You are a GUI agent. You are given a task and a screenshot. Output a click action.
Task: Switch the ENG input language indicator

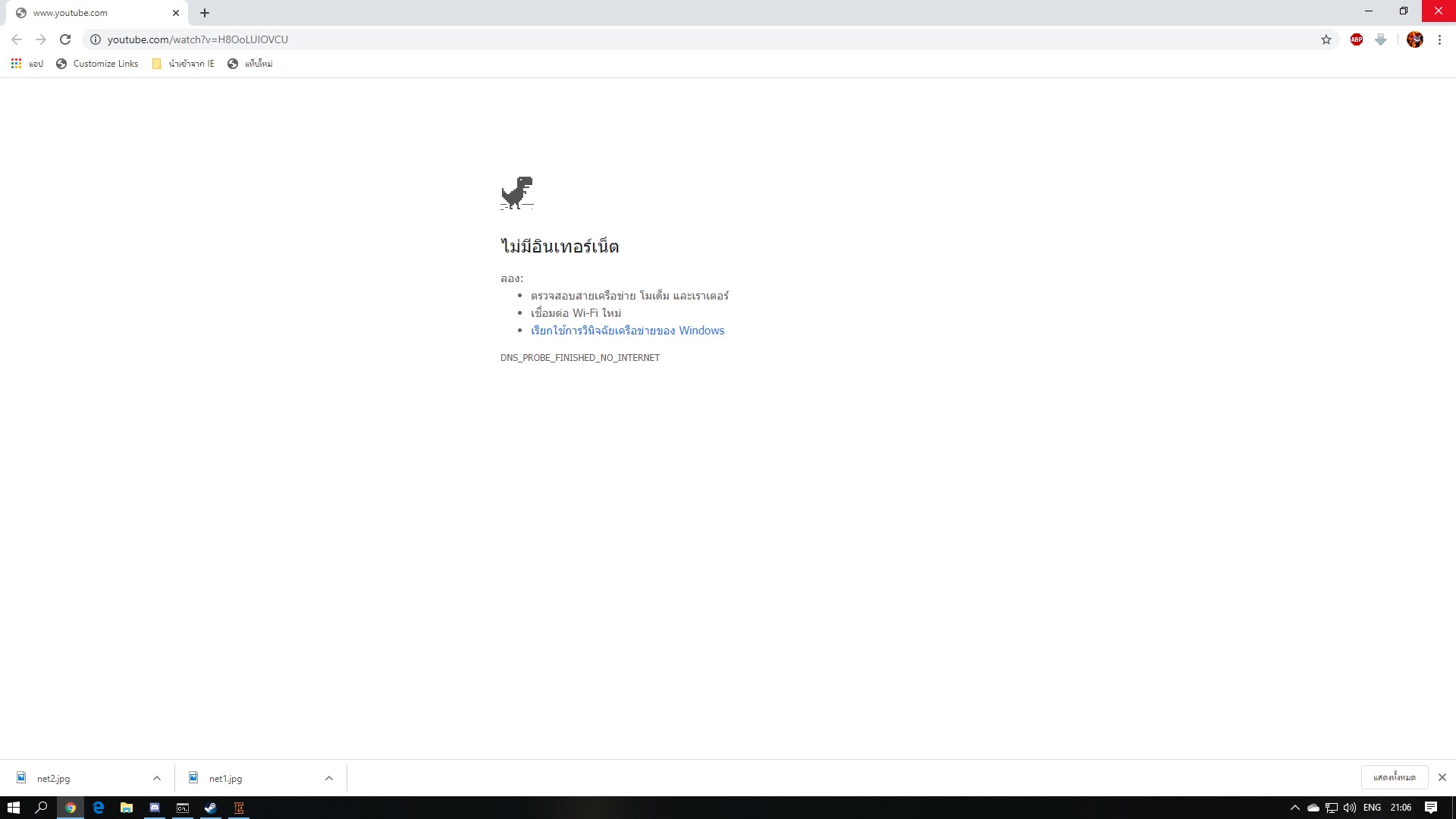1372,808
